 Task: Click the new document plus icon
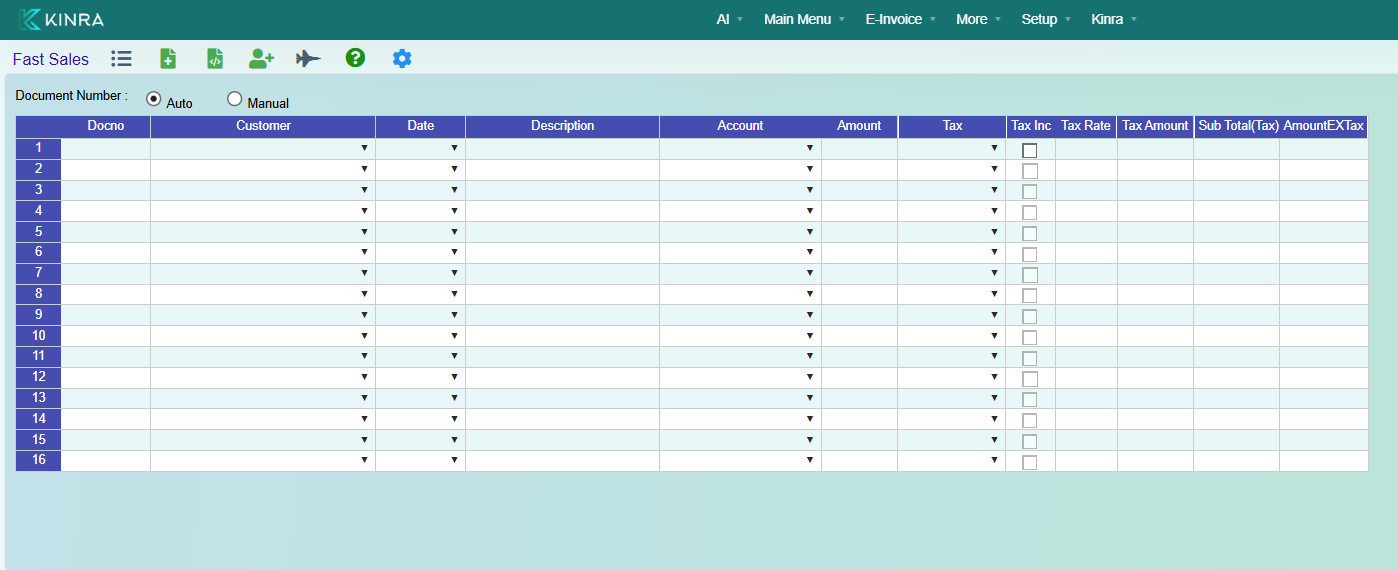click(x=168, y=59)
